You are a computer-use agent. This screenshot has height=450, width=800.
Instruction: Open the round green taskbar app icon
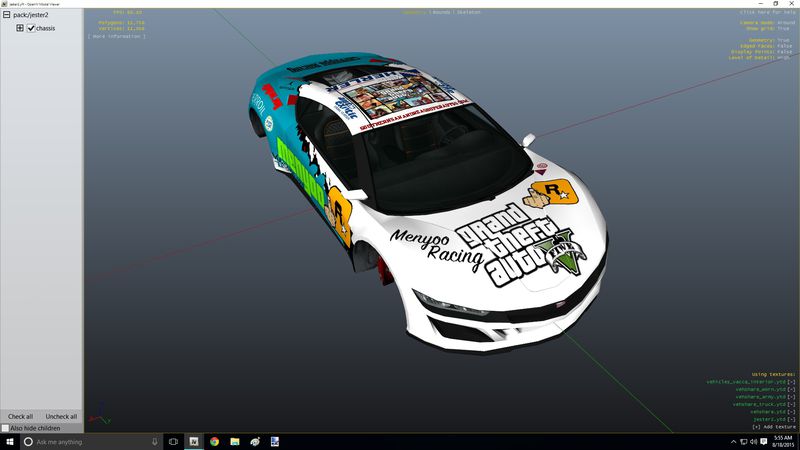click(x=255, y=442)
